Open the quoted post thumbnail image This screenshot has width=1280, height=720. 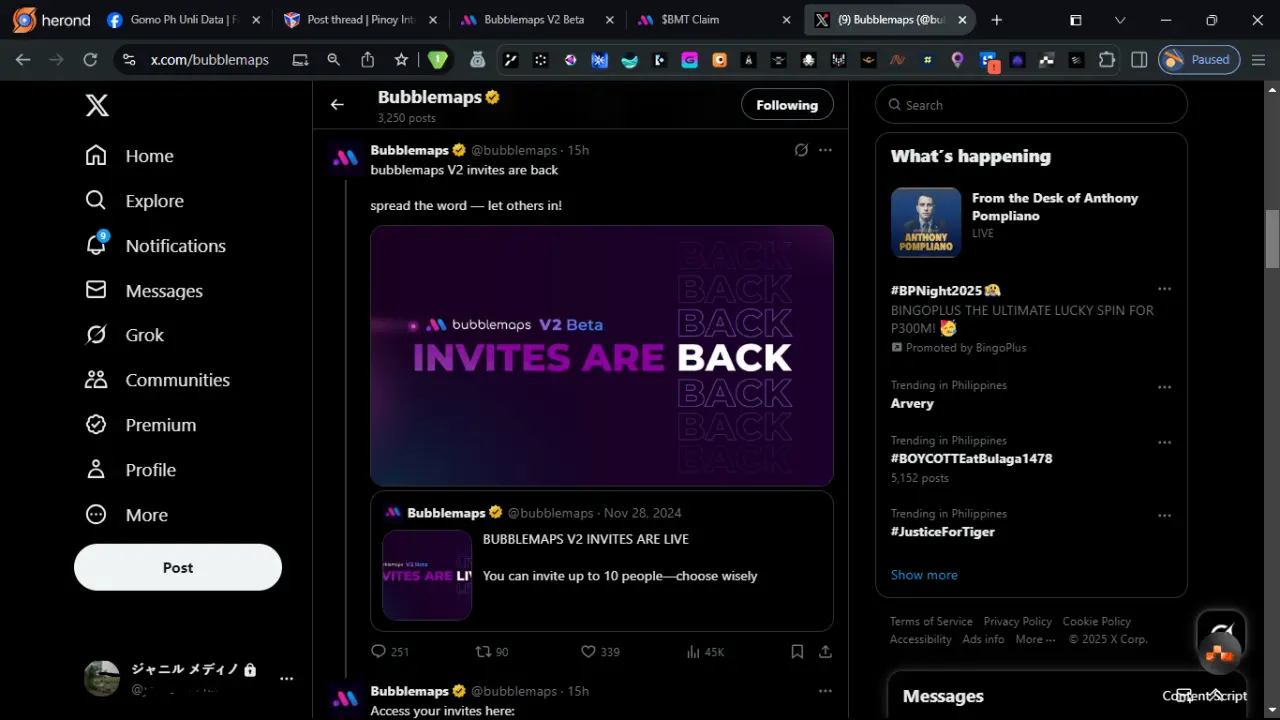(427, 575)
